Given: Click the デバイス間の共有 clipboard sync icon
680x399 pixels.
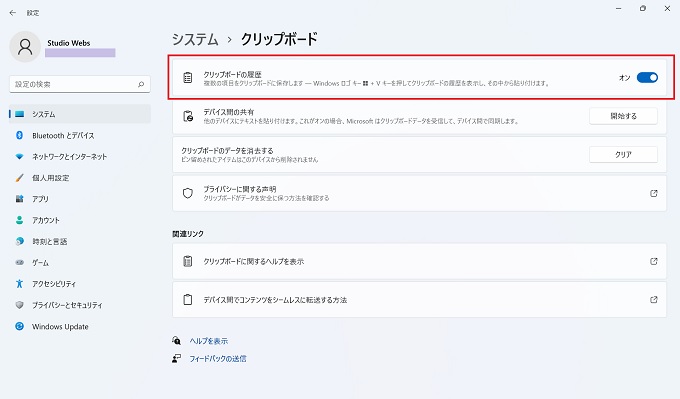Looking at the screenshot, I should pos(188,116).
